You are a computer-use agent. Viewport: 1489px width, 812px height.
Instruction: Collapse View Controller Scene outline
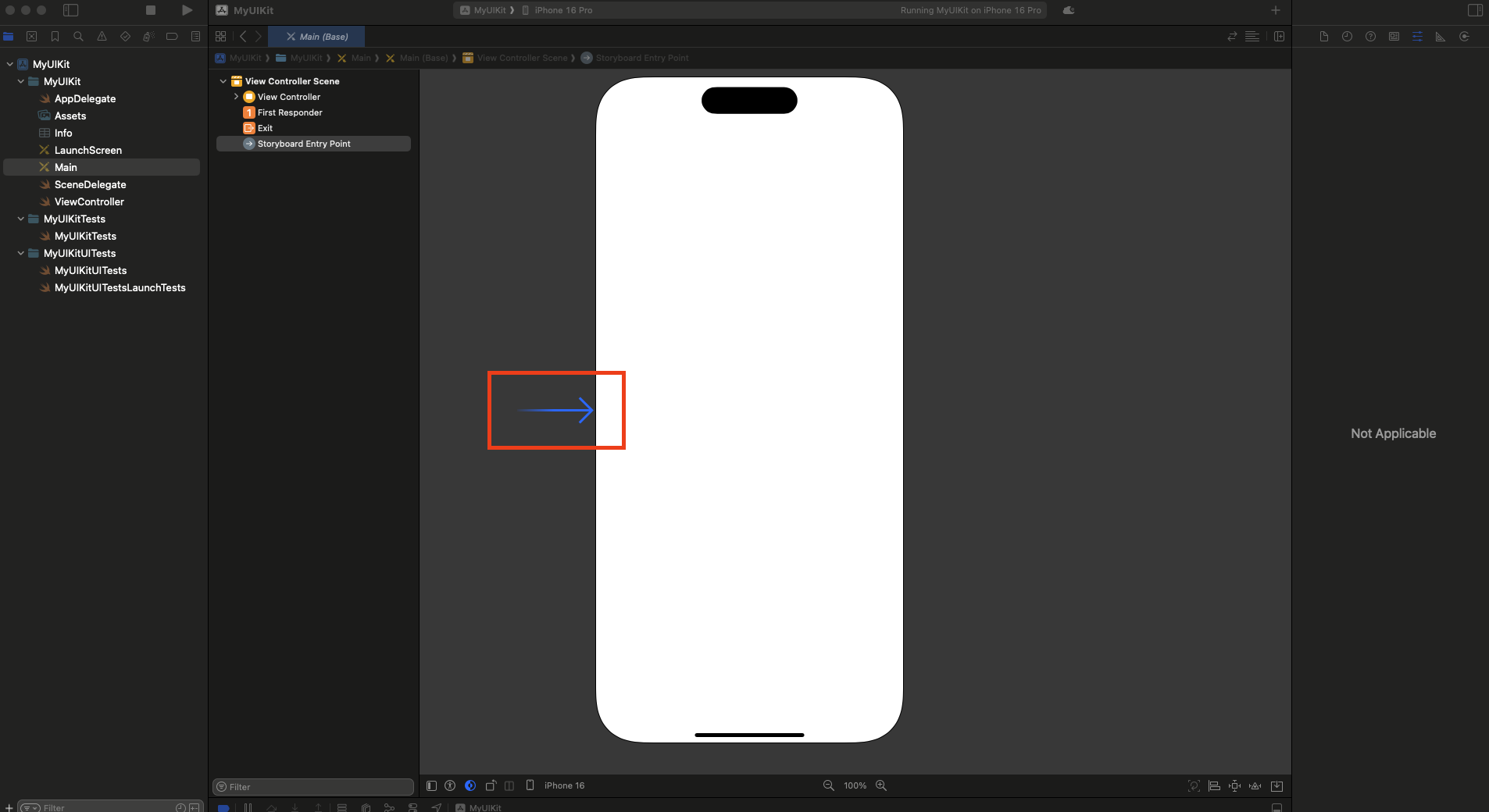(223, 81)
